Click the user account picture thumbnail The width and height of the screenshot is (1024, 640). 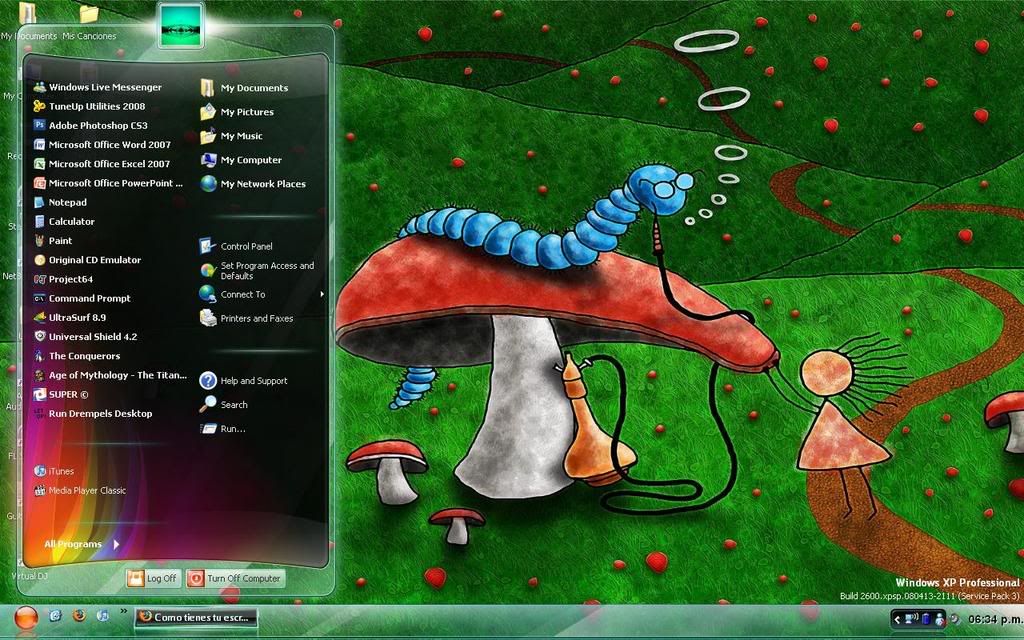[181, 26]
